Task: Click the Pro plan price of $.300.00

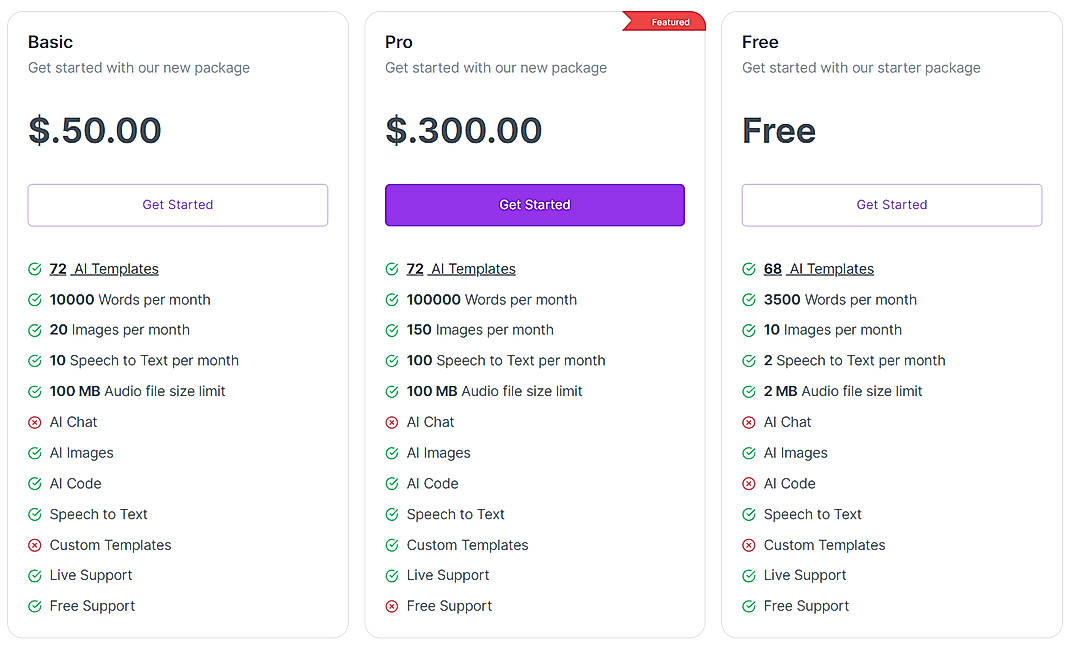Action: [x=463, y=130]
